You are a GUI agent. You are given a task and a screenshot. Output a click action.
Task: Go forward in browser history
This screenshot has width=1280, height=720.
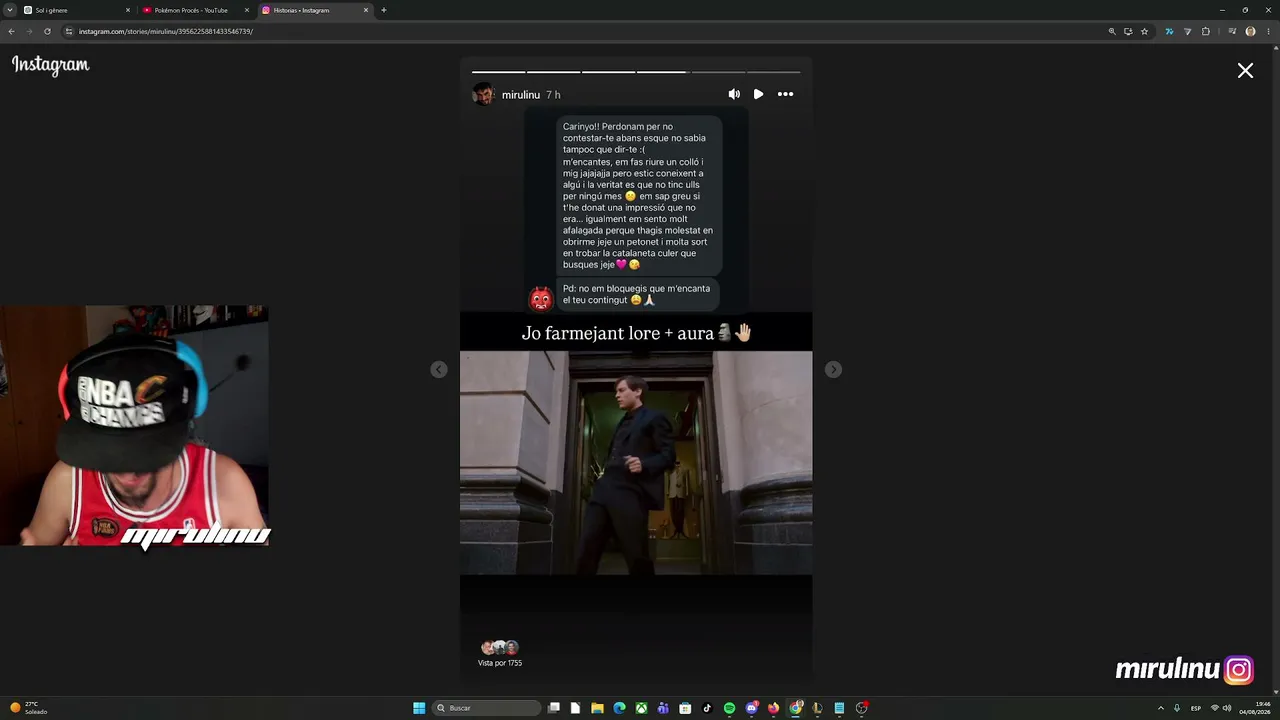click(x=29, y=31)
